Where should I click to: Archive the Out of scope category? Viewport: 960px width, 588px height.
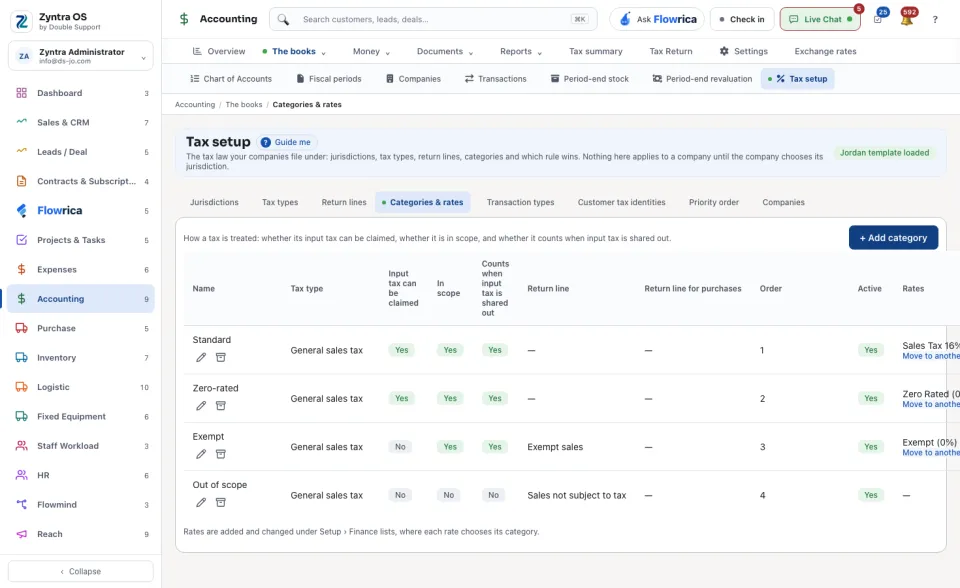tap(221, 502)
